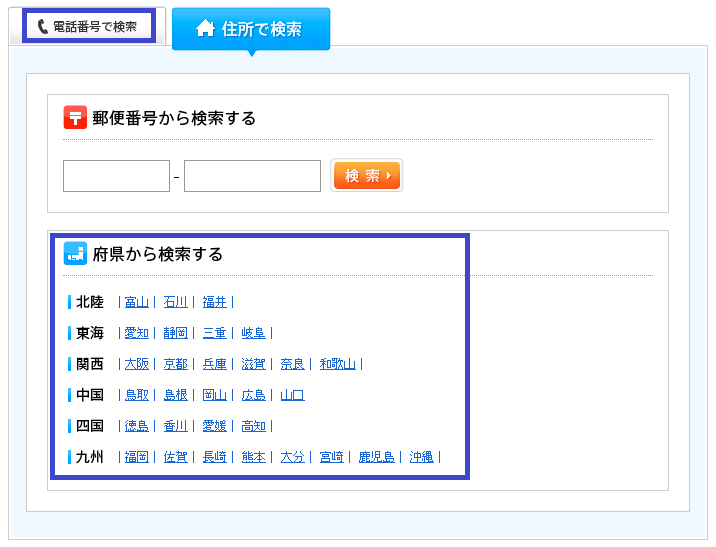Viewport: 716px width, 547px height.
Task: Open the 福井 prefecture link
Action: pos(215,302)
